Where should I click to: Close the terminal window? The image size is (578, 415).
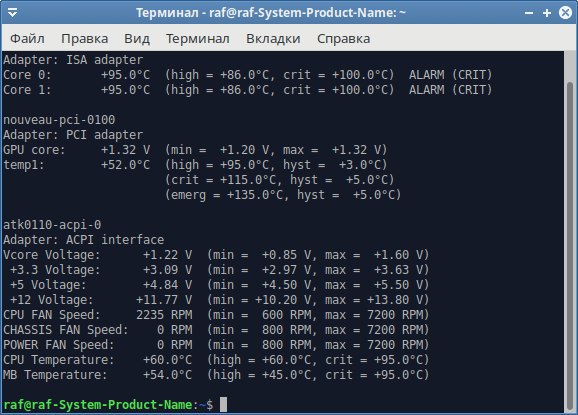(565, 13)
